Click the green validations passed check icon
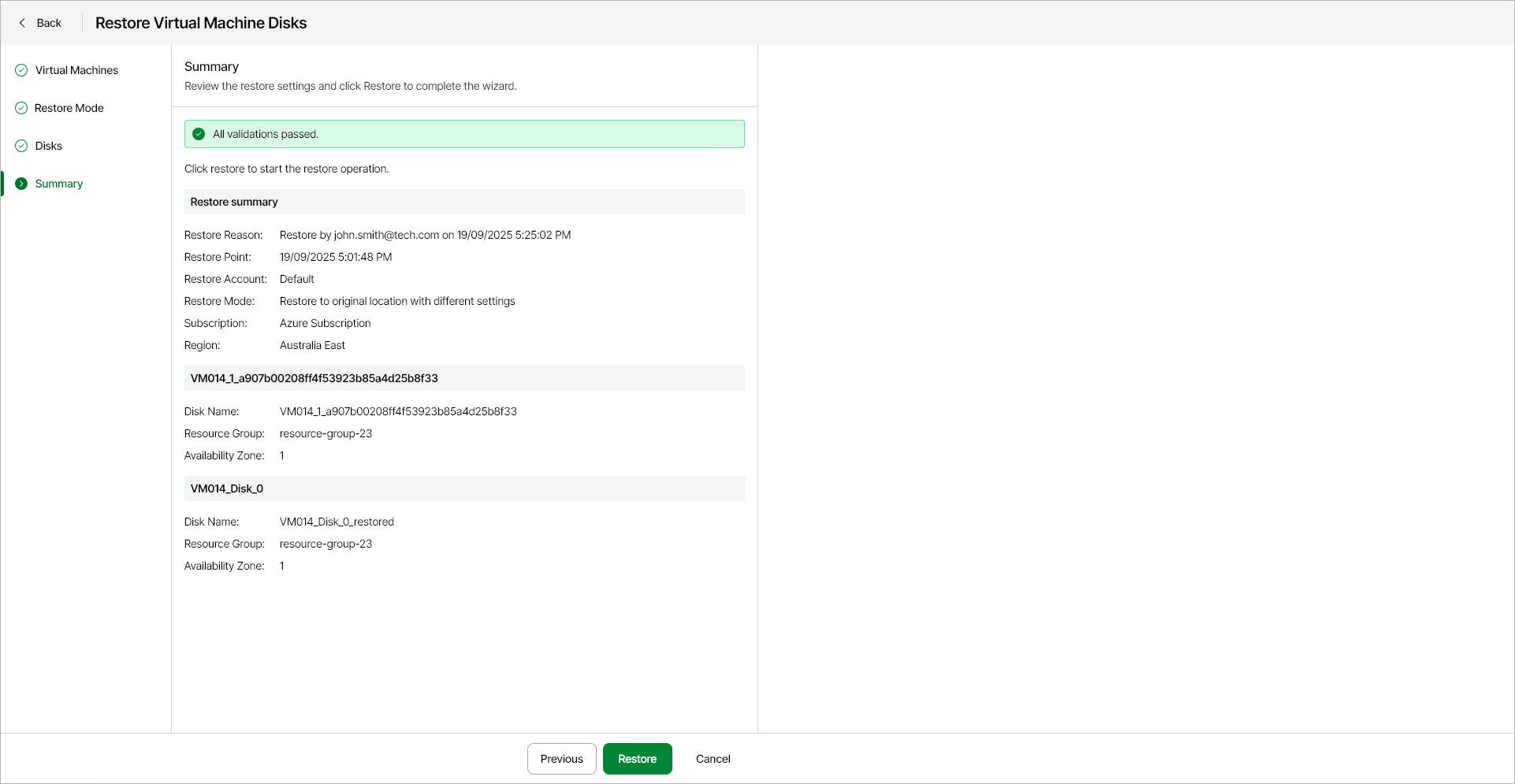The width and height of the screenshot is (1515, 784). tap(199, 134)
